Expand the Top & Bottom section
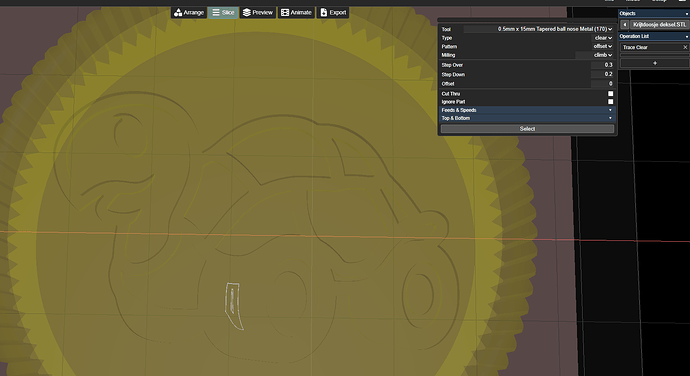690x376 pixels. coord(527,118)
